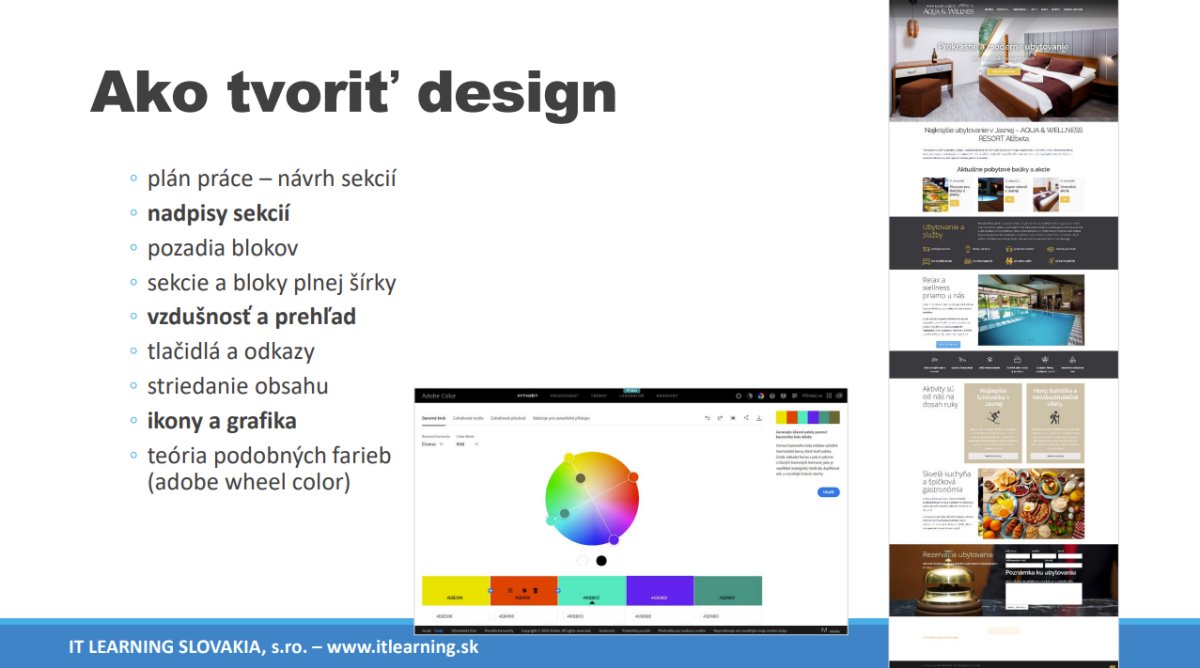1200x668 pixels.
Task: Open the TRENDY menu in Adobe Color header
Action: click(x=598, y=396)
